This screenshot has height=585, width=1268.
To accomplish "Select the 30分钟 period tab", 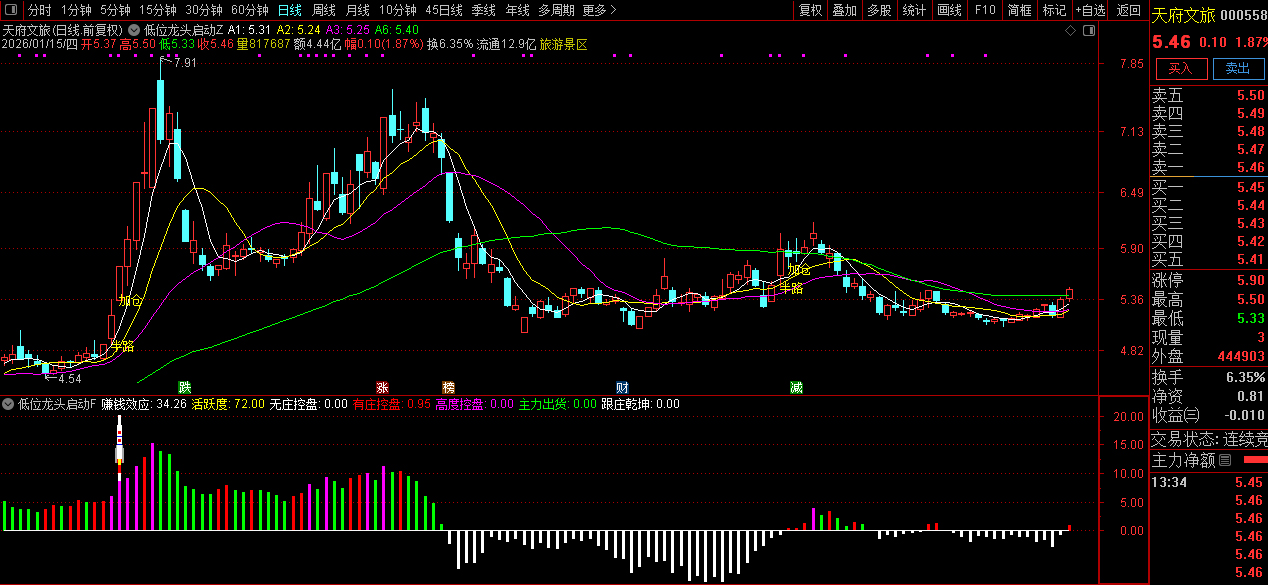I will 204,10.
